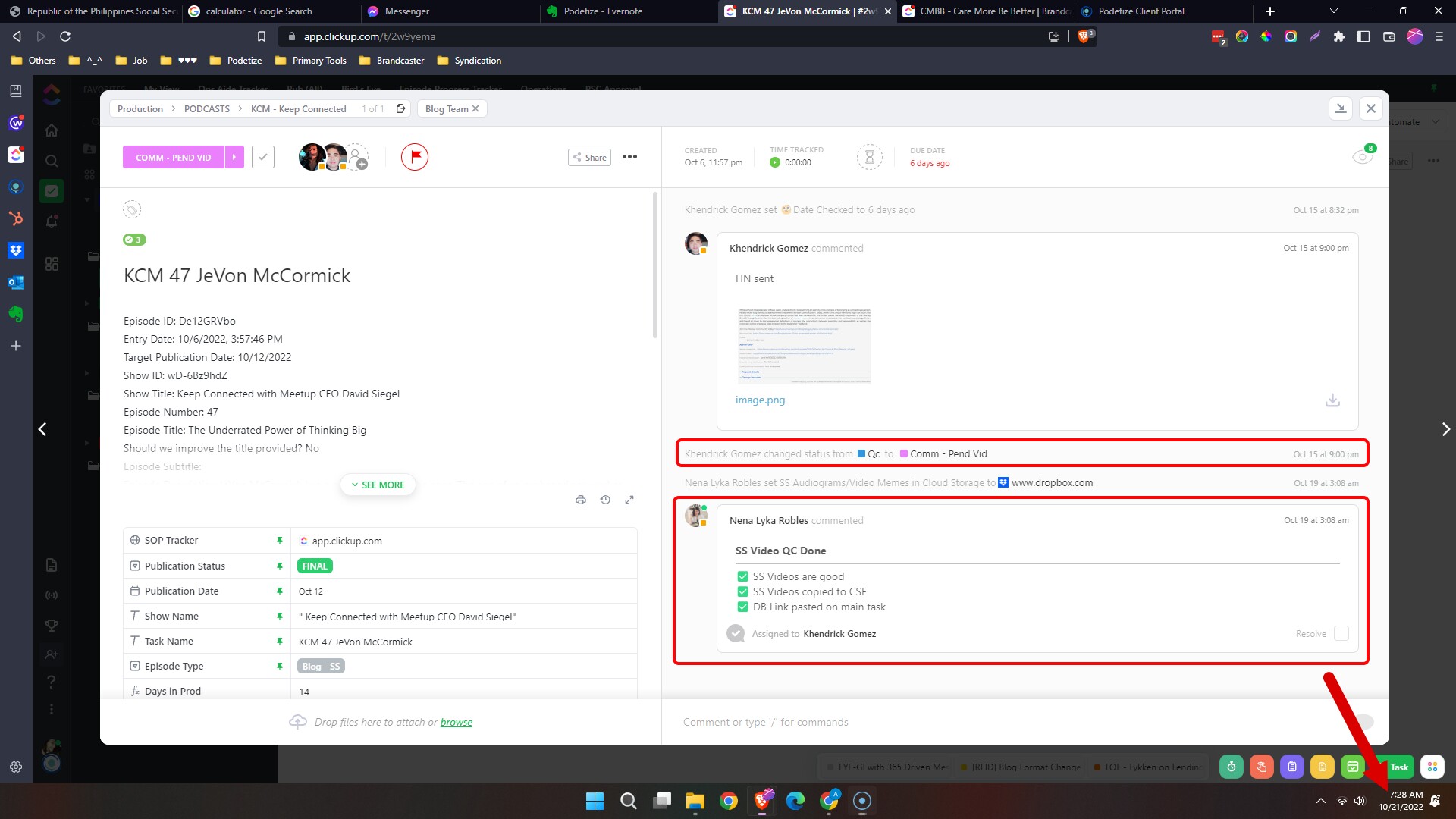Click the red priority flag icon
Image resolution: width=1456 pixels, height=819 pixels.
(415, 157)
